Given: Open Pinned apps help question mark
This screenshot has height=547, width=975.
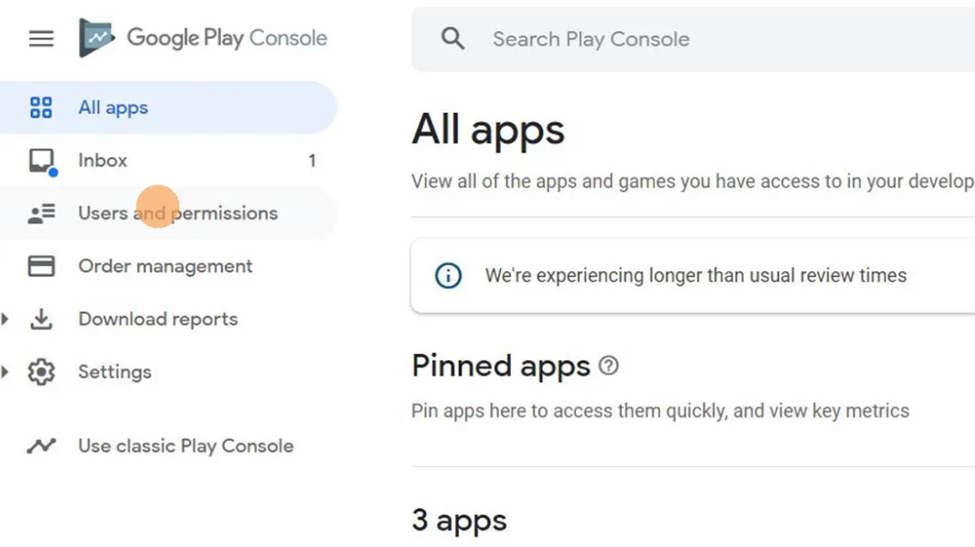Looking at the screenshot, I should pos(608,365).
